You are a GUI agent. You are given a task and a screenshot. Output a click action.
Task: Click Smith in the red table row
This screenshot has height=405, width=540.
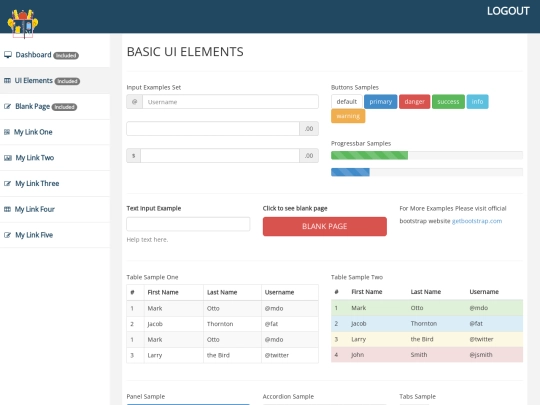click(x=419, y=355)
